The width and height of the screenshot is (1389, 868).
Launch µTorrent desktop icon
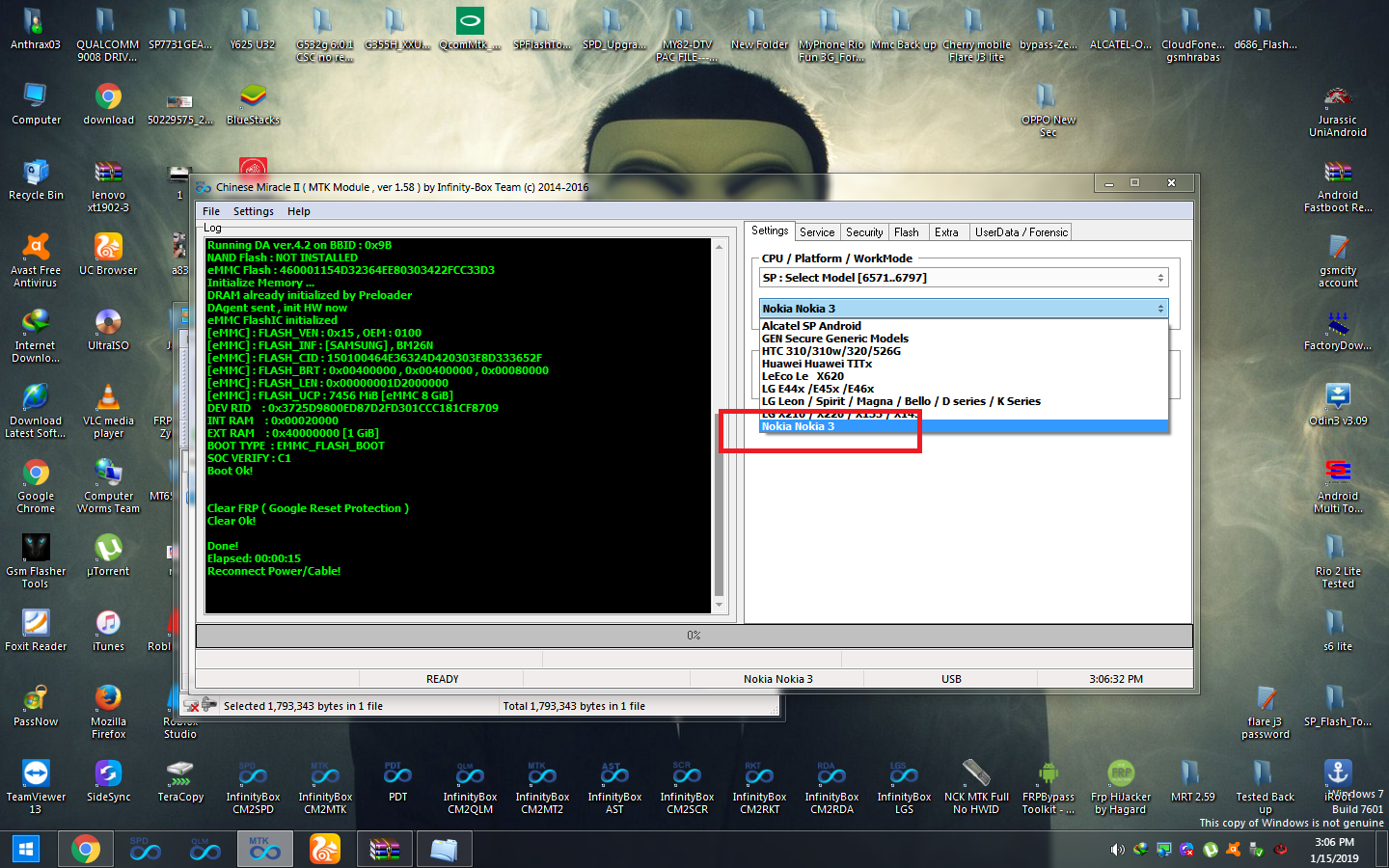tap(108, 556)
